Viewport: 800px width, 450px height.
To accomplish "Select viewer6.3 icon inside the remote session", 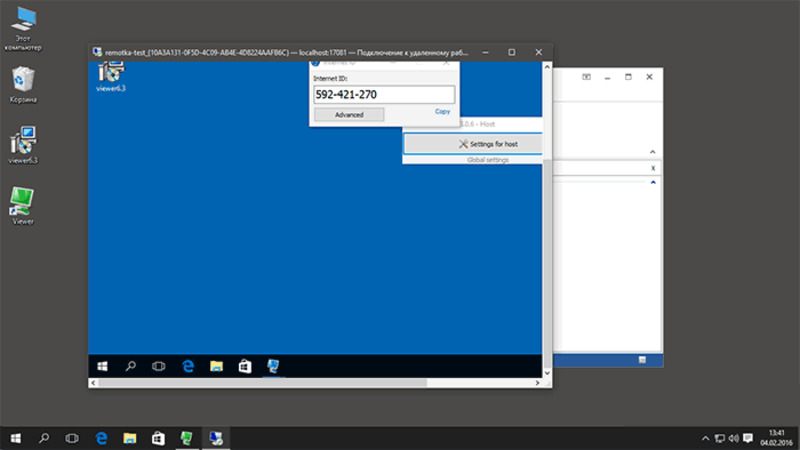I will point(111,77).
